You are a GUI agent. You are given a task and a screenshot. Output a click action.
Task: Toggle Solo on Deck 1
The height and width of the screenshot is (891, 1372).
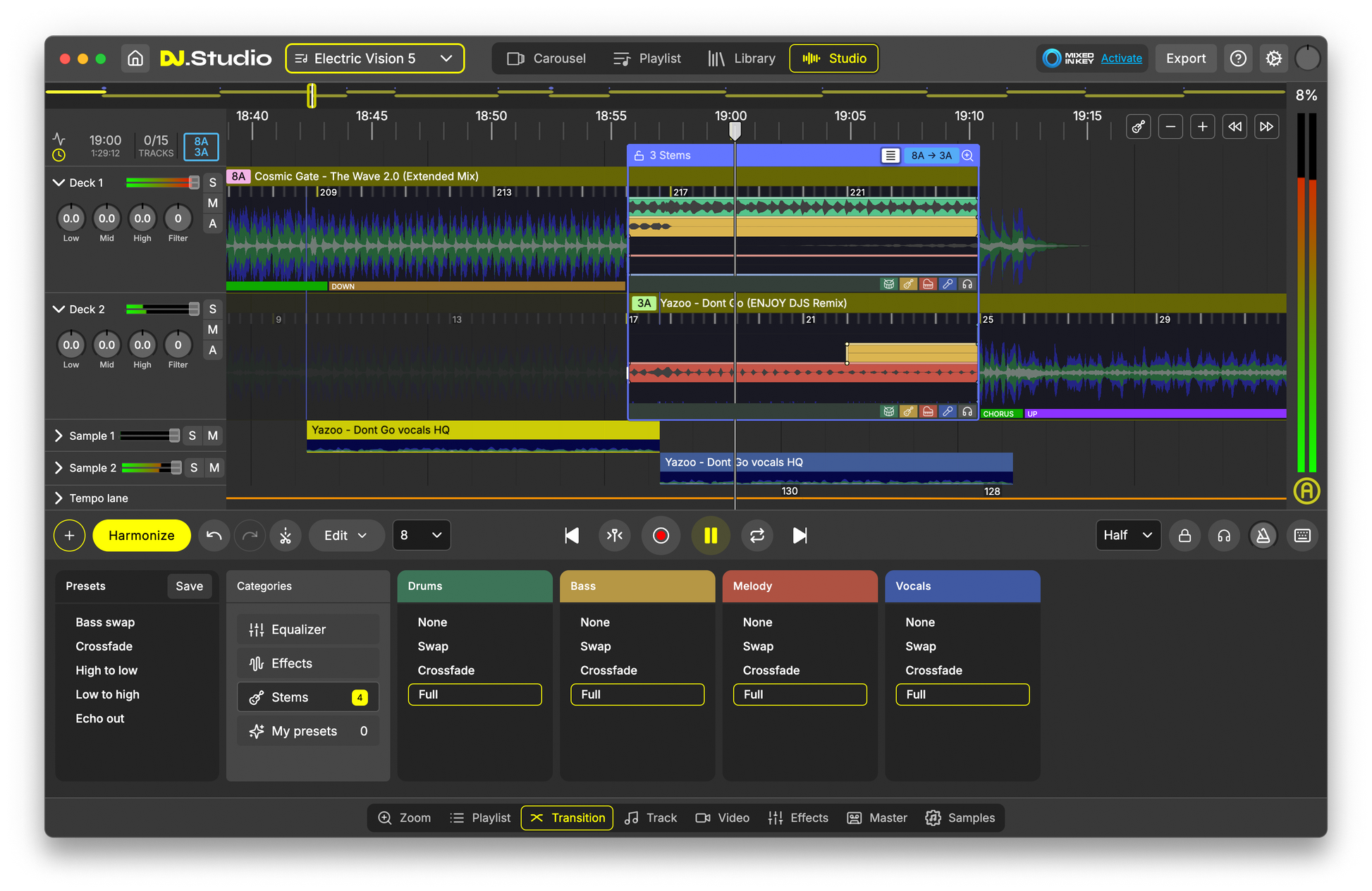[x=213, y=182]
